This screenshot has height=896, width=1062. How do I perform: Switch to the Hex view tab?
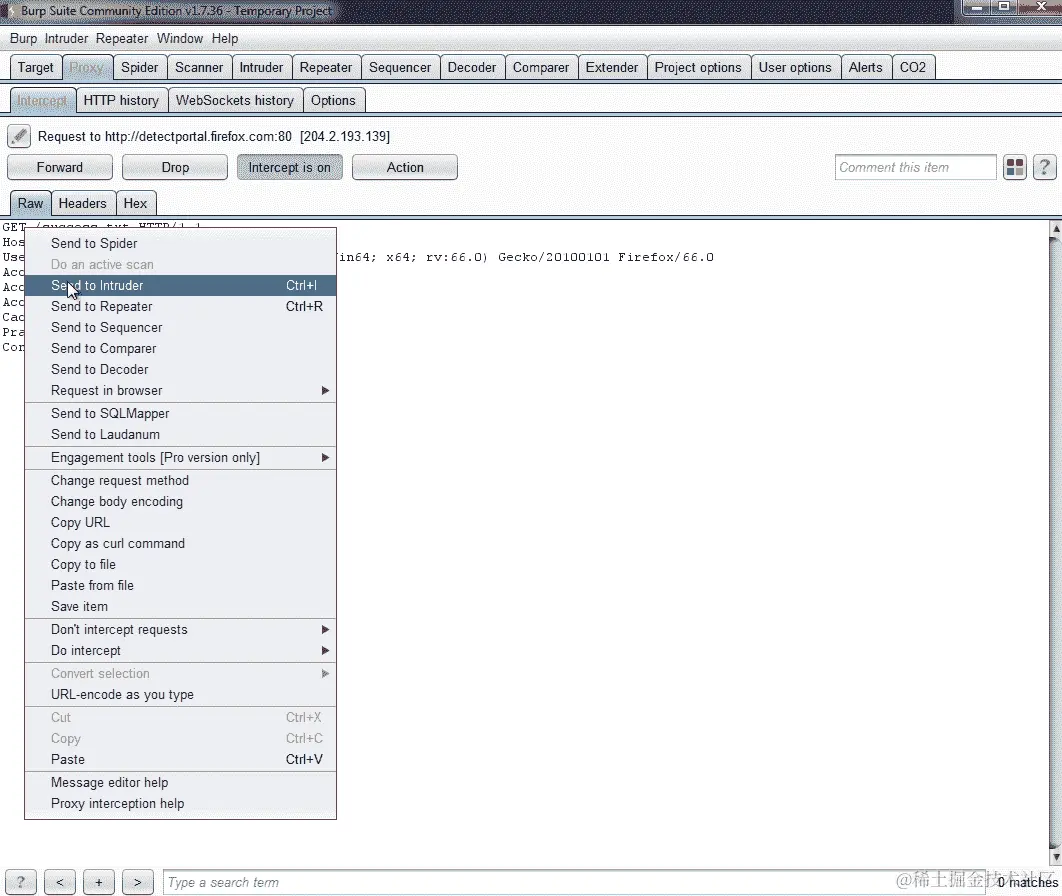135,203
